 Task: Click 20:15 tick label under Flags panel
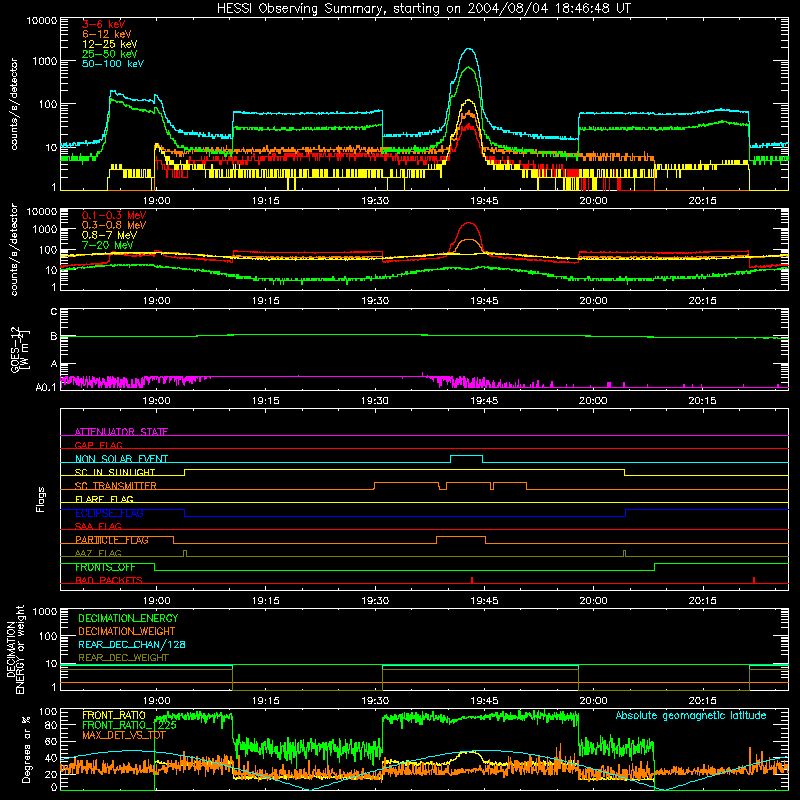tap(702, 601)
